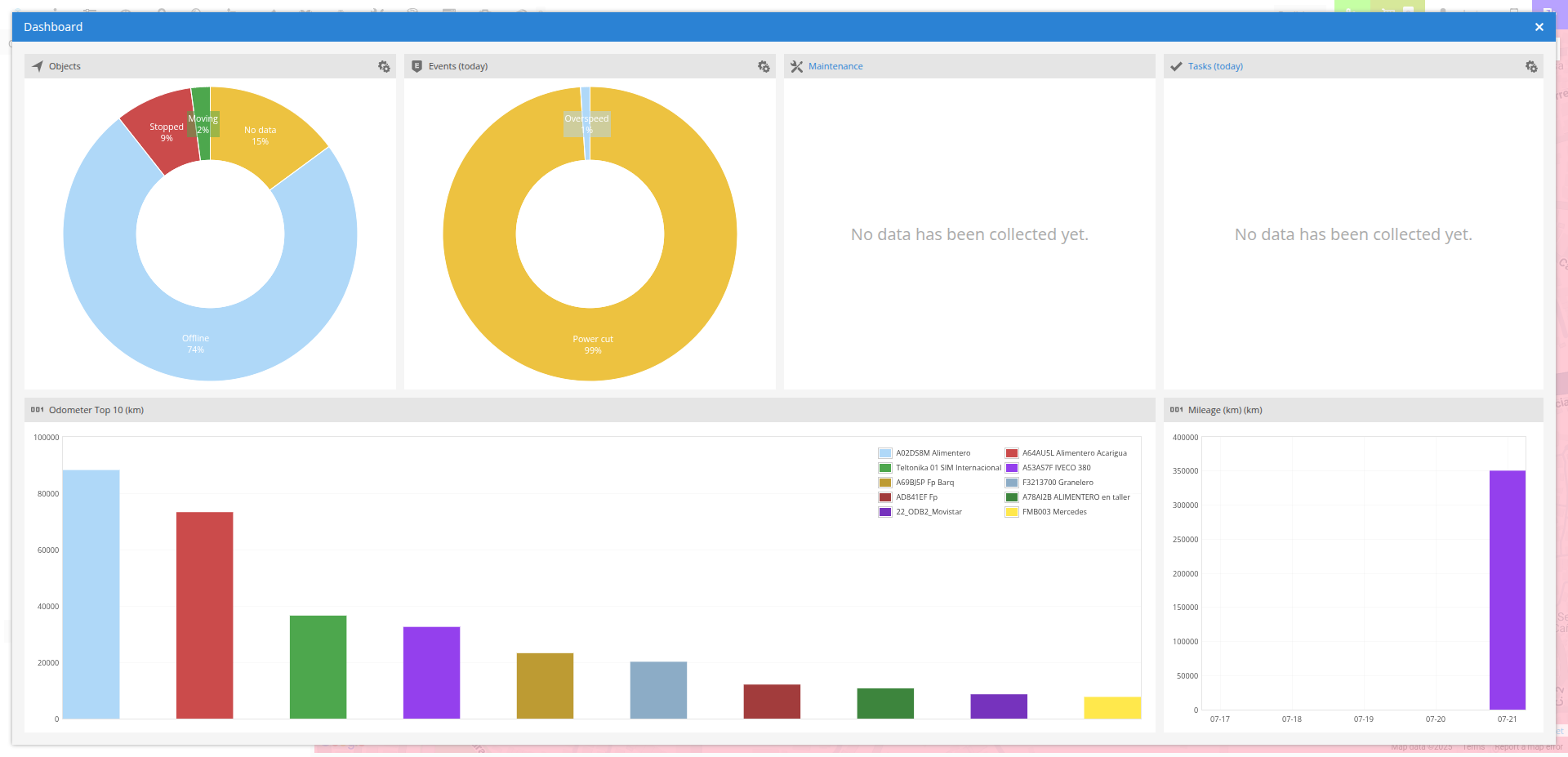Toggle the FMB003 Mercedes legend entry

pyautogui.click(x=1054, y=512)
